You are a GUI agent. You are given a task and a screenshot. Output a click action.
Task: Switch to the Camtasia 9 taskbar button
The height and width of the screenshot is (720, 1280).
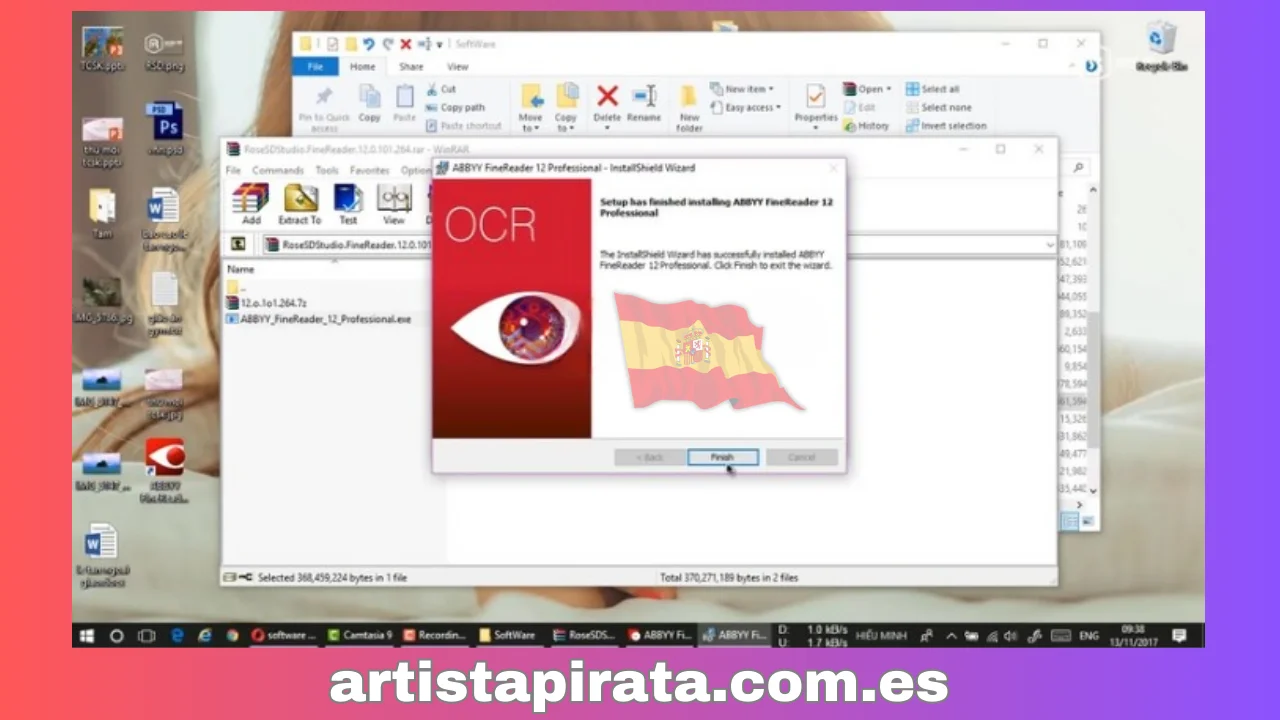coord(360,635)
